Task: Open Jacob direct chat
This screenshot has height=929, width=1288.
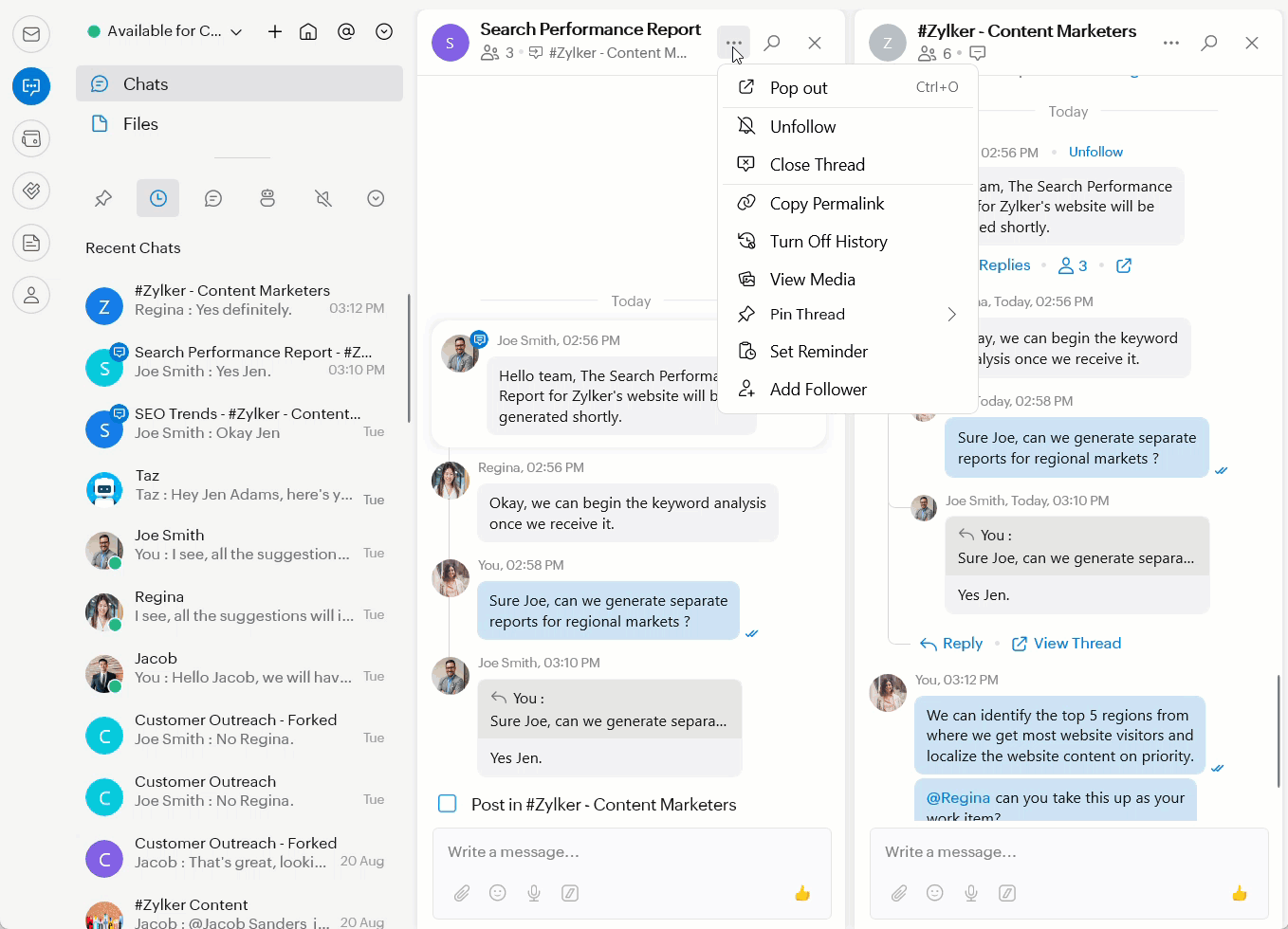Action: pyautogui.click(x=239, y=668)
